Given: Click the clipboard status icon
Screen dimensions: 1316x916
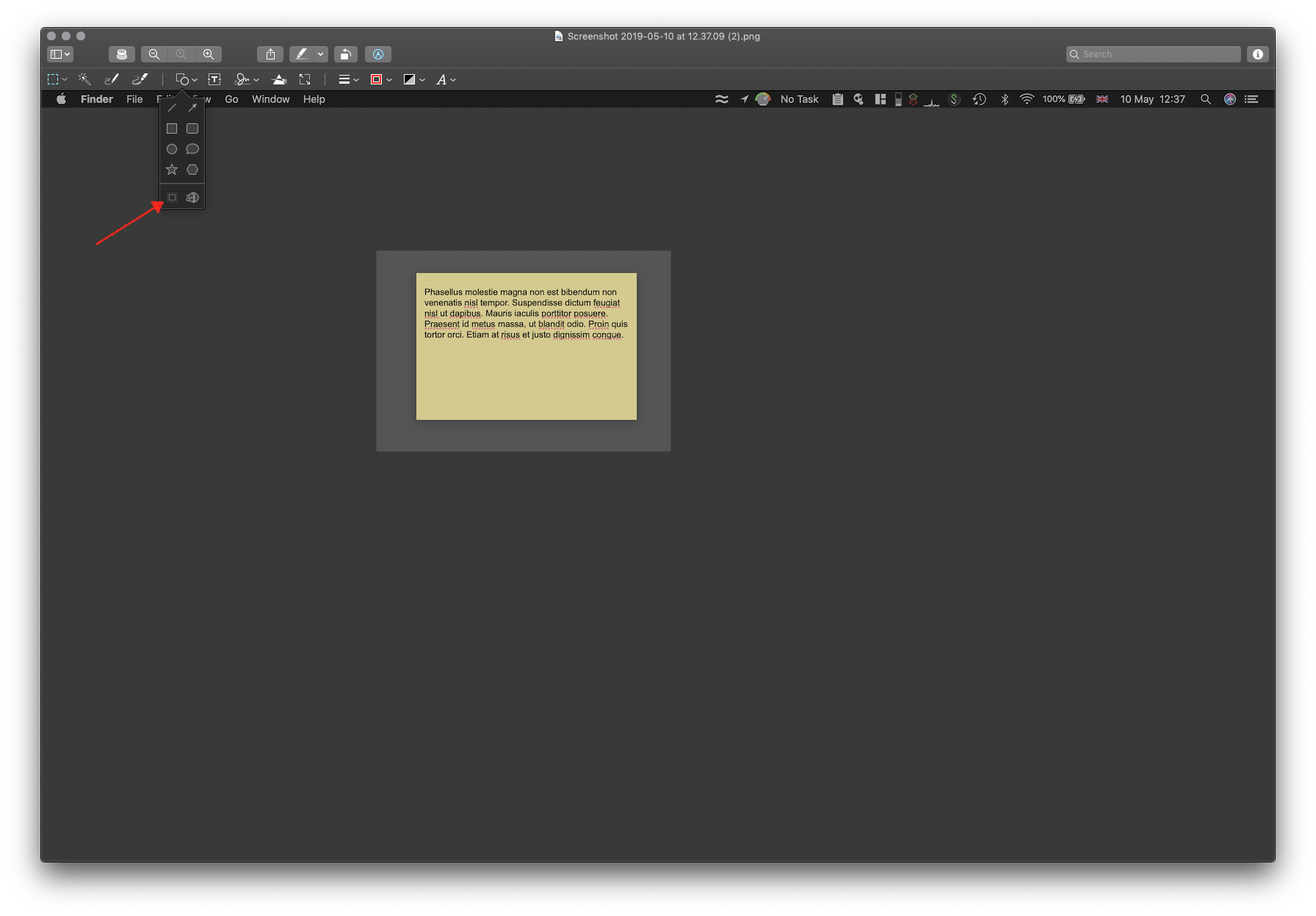Looking at the screenshot, I should click(x=838, y=99).
